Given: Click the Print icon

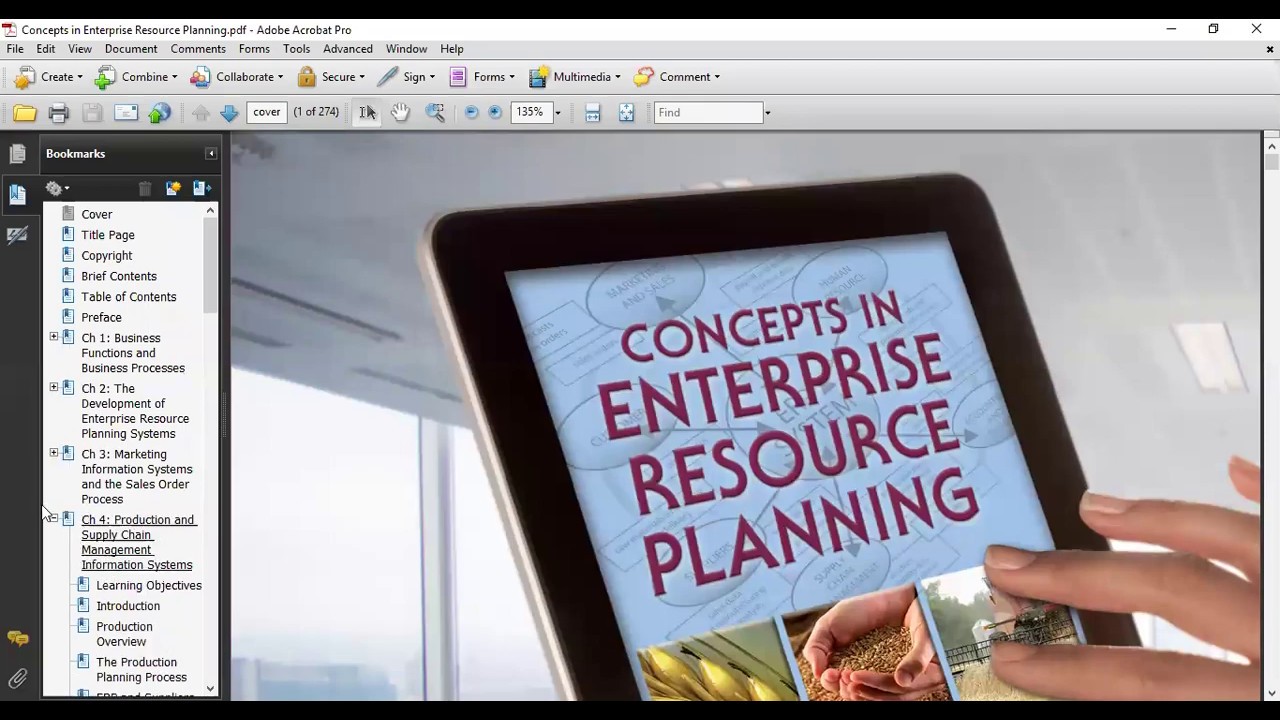Looking at the screenshot, I should (x=58, y=113).
